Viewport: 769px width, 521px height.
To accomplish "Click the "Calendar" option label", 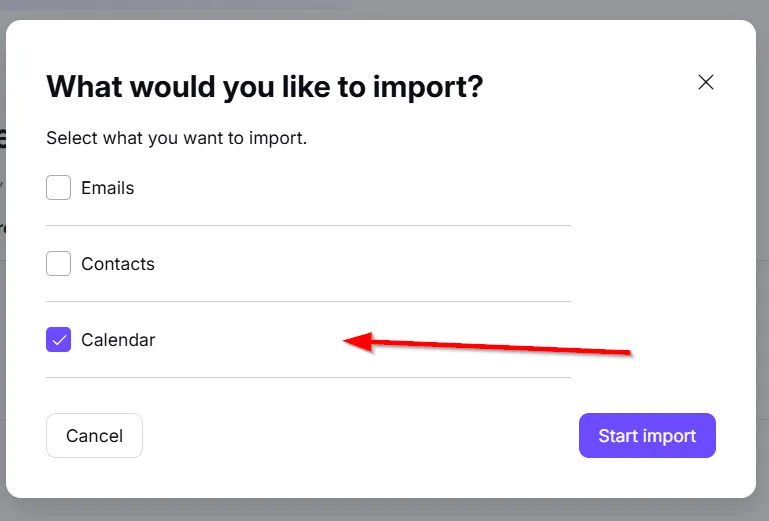I will [x=118, y=340].
